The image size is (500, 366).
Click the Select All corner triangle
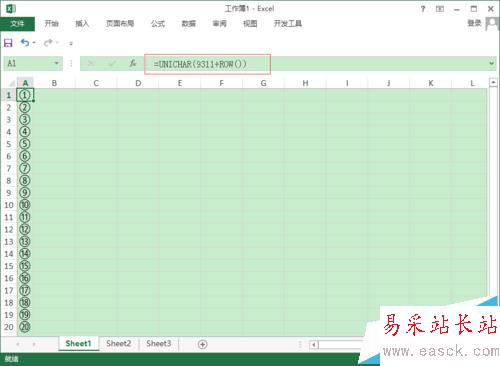pos(11,83)
